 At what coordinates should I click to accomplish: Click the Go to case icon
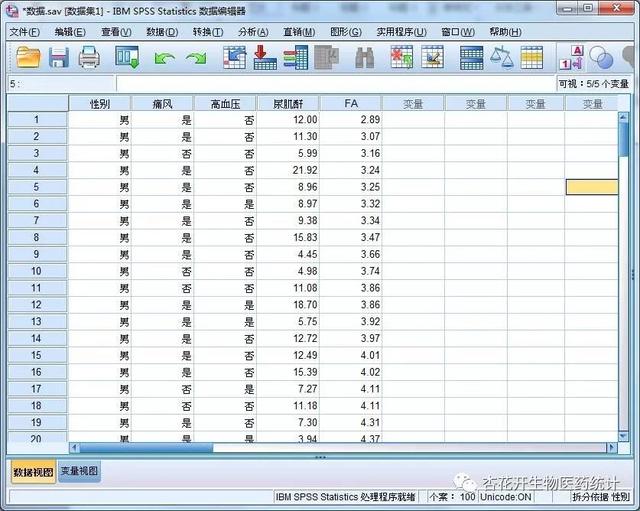235,57
